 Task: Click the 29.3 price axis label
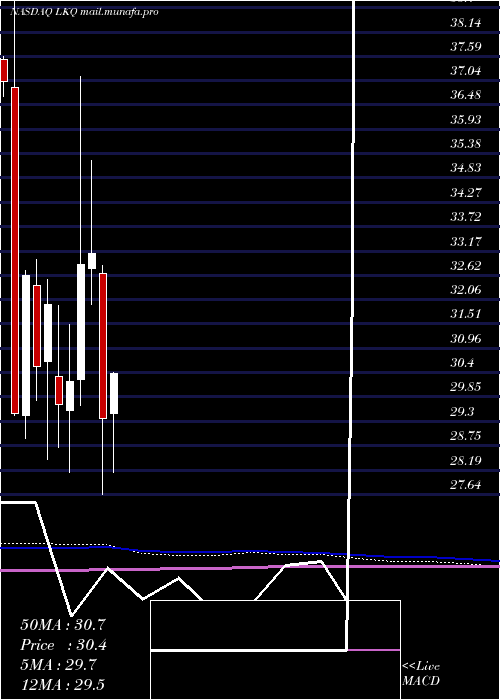point(462,412)
